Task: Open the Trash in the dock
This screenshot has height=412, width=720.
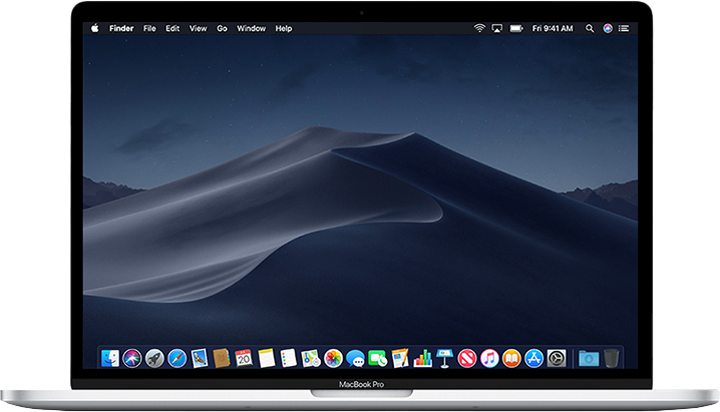Action: 611,357
